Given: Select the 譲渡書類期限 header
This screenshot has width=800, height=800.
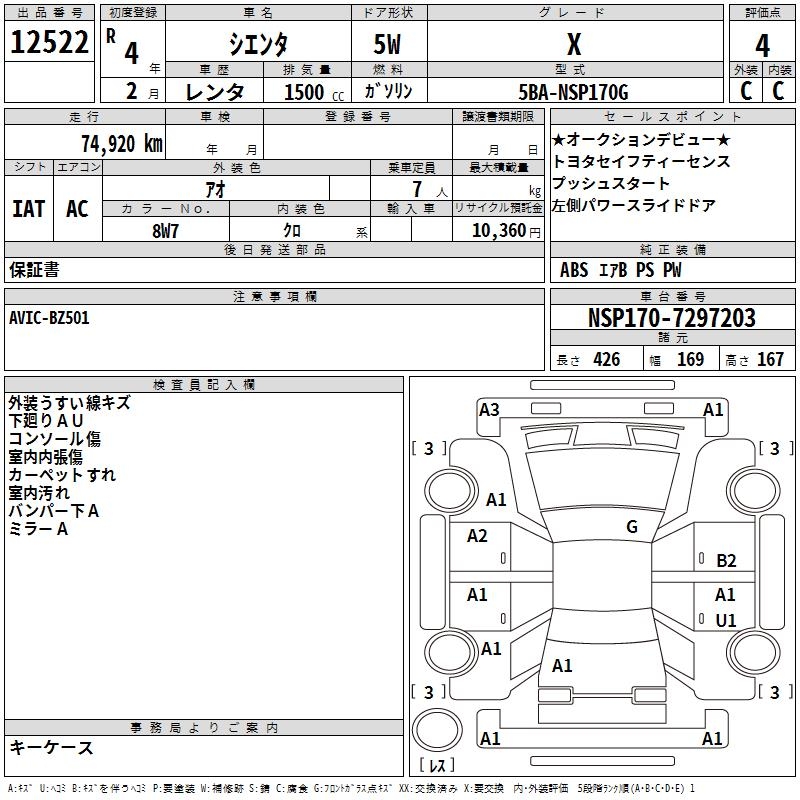Looking at the screenshot, I should pyautogui.click(x=498, y=116).
